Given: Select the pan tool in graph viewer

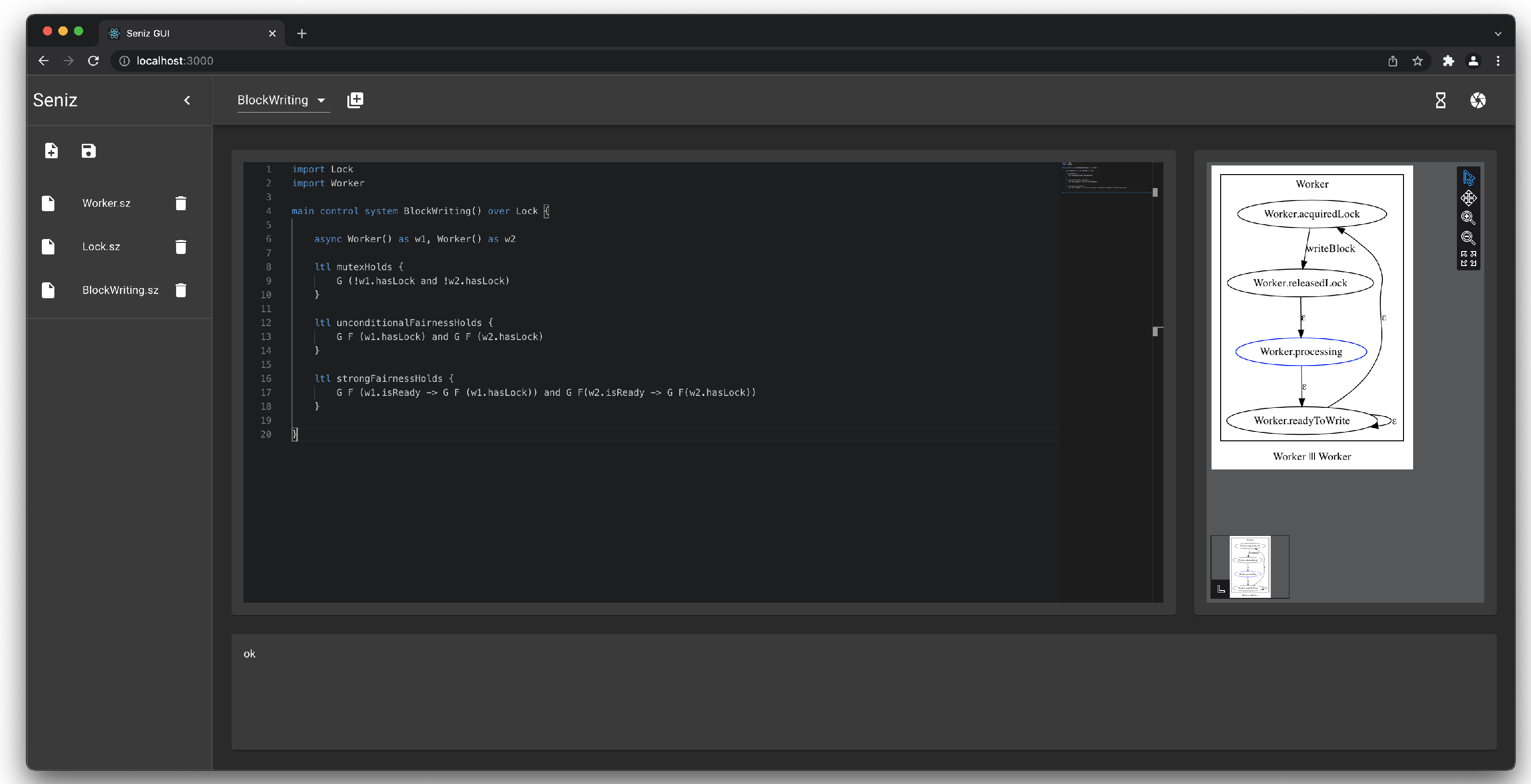Looking at the screenshot, I should tap(1468, 198).
